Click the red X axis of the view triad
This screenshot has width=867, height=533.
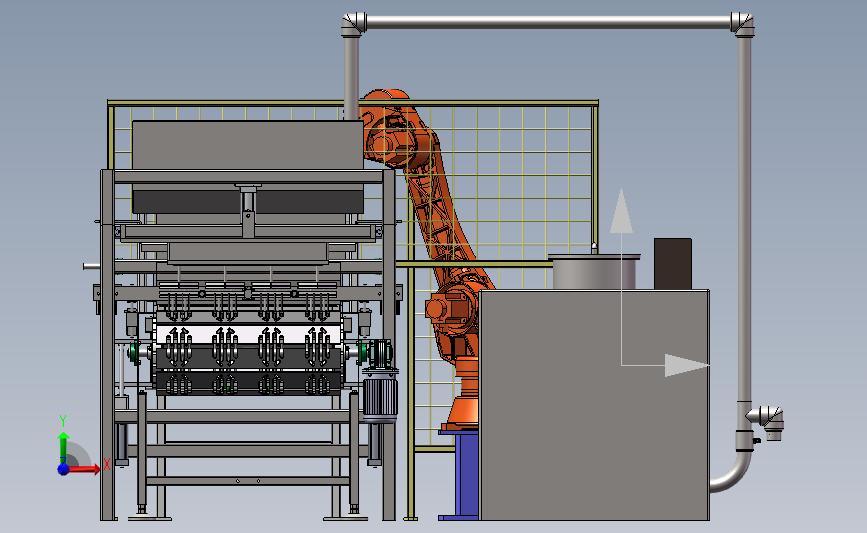coord(84,469)
